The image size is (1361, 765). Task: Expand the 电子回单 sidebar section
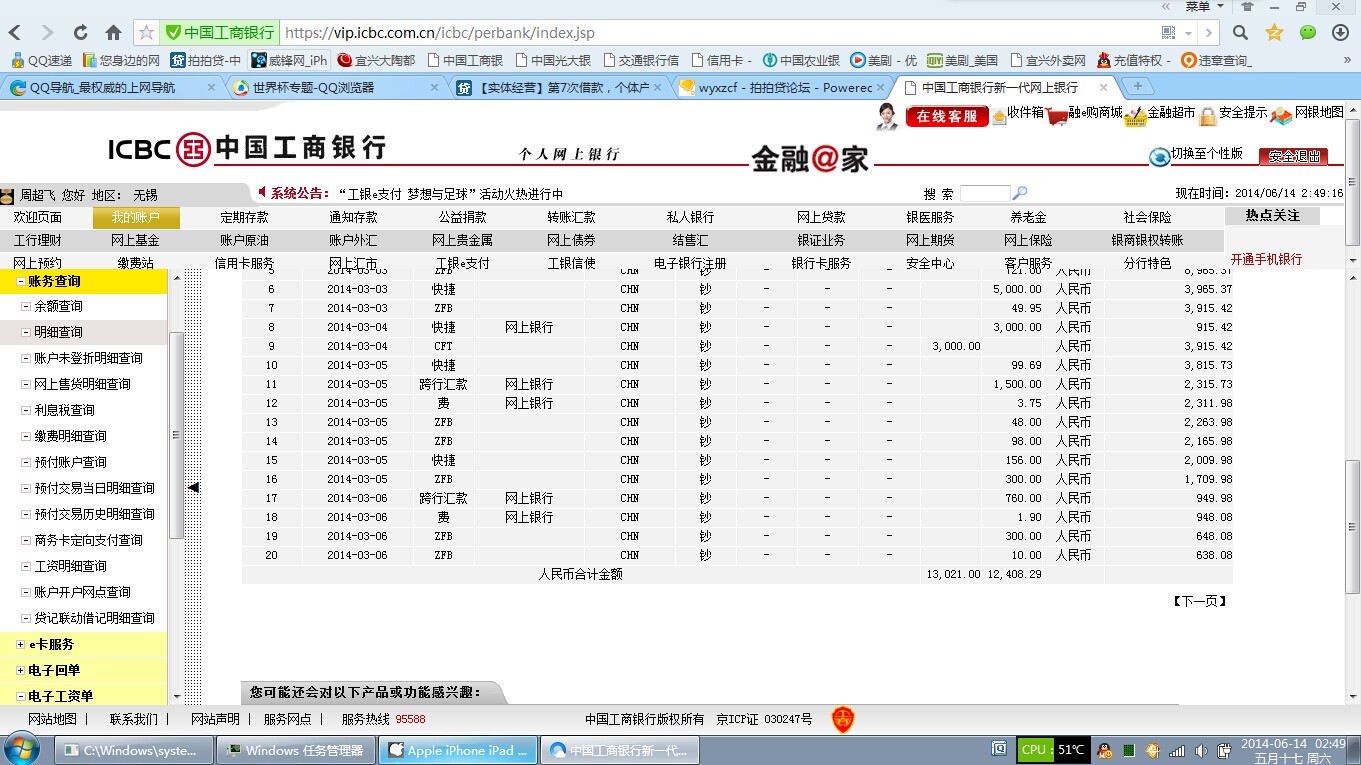click(x=21, y=671)
